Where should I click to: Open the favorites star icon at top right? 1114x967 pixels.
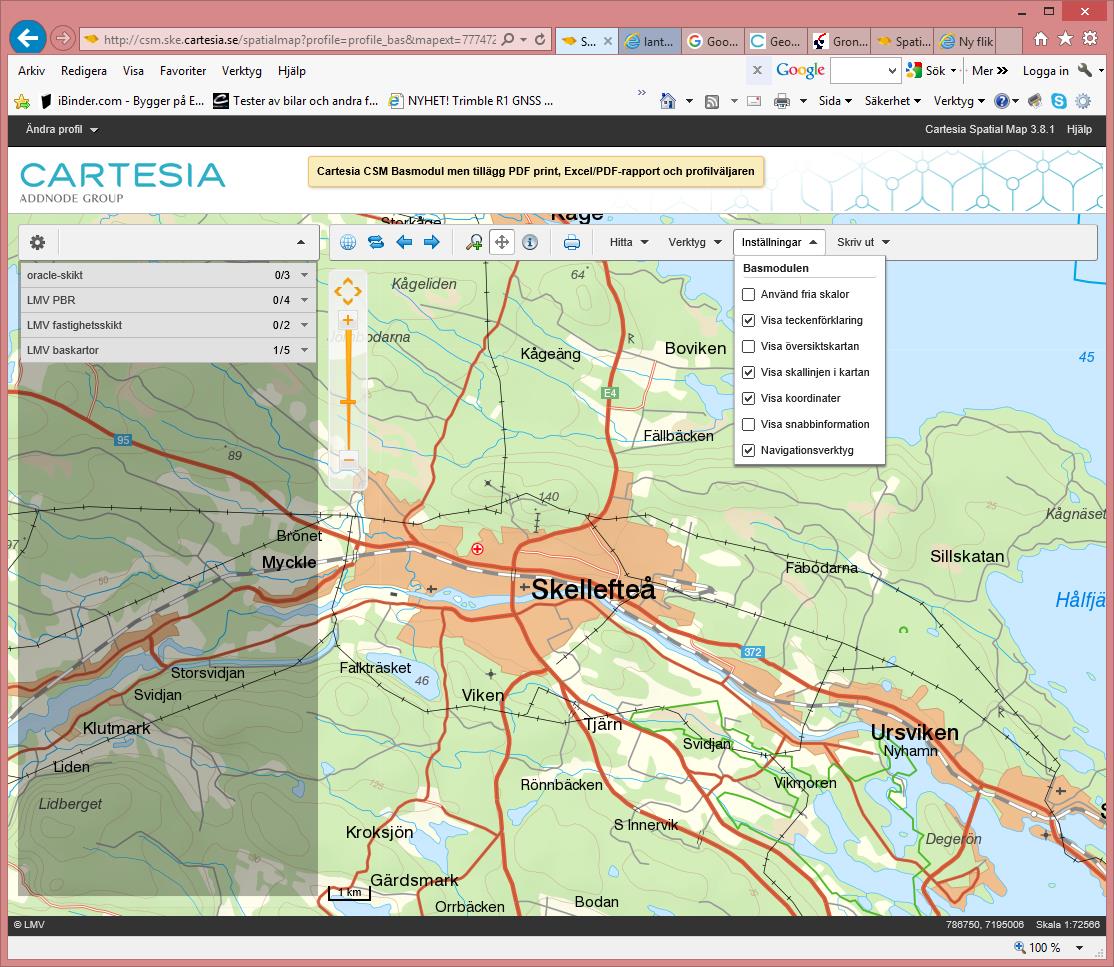(x=1065, y=38)
